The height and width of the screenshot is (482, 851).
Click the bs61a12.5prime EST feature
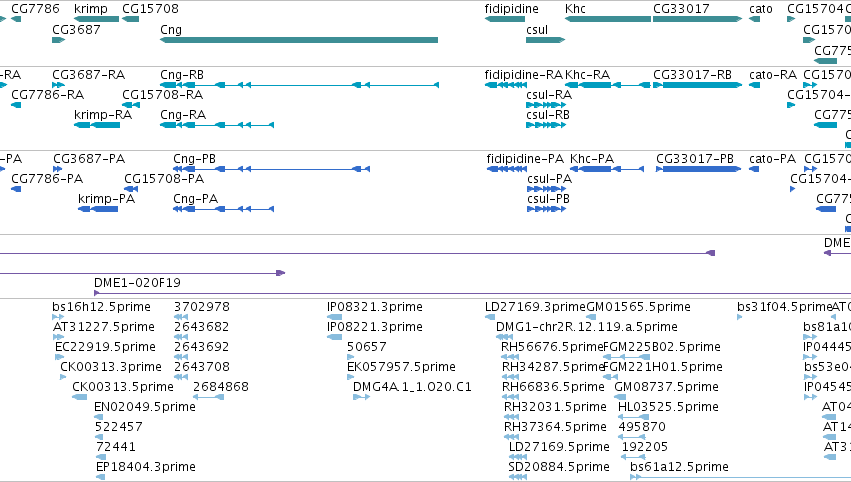[740, 477]
